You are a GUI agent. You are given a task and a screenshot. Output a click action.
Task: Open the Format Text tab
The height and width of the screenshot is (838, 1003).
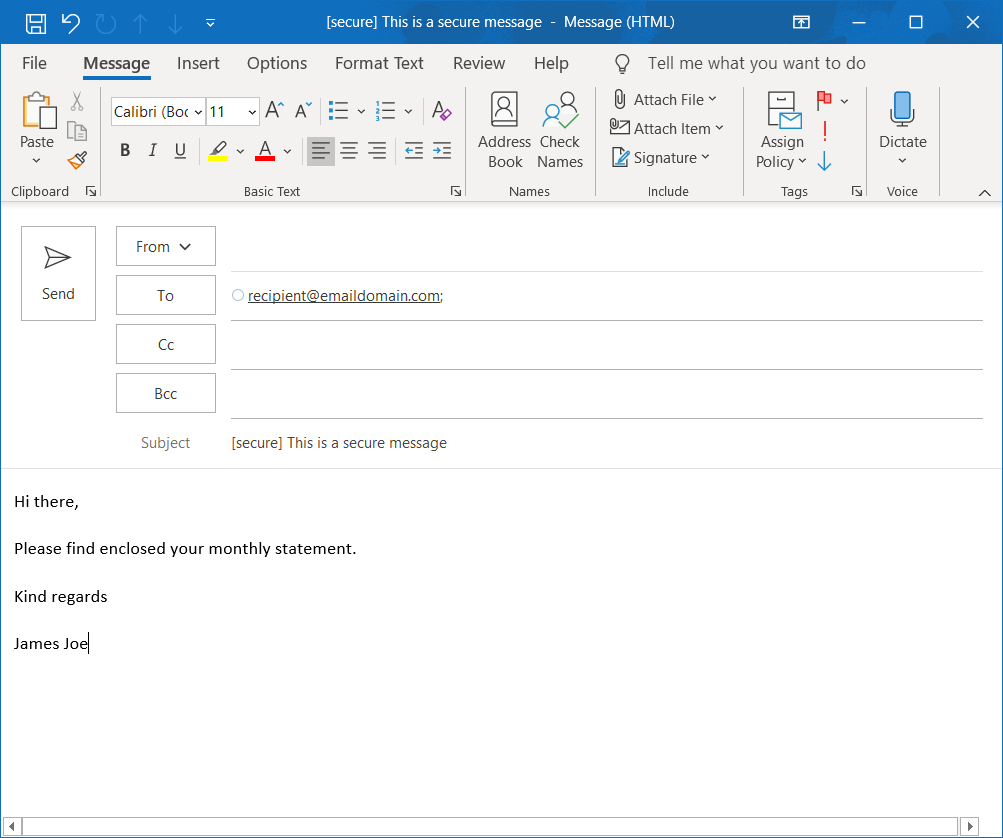click(379, 63)
